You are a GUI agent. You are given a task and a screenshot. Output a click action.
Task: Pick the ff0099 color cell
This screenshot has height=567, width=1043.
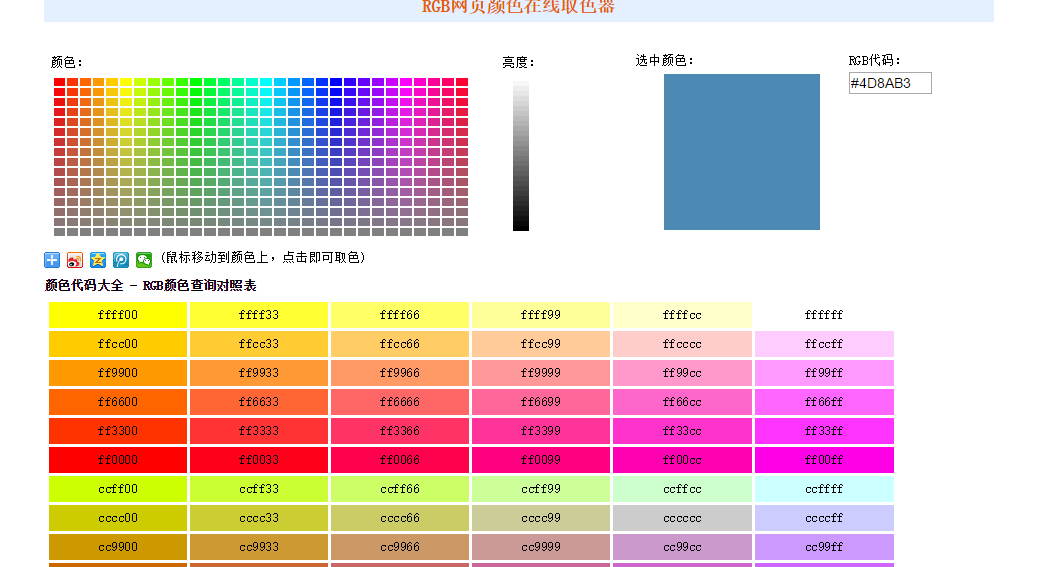[x=541, y=460]
